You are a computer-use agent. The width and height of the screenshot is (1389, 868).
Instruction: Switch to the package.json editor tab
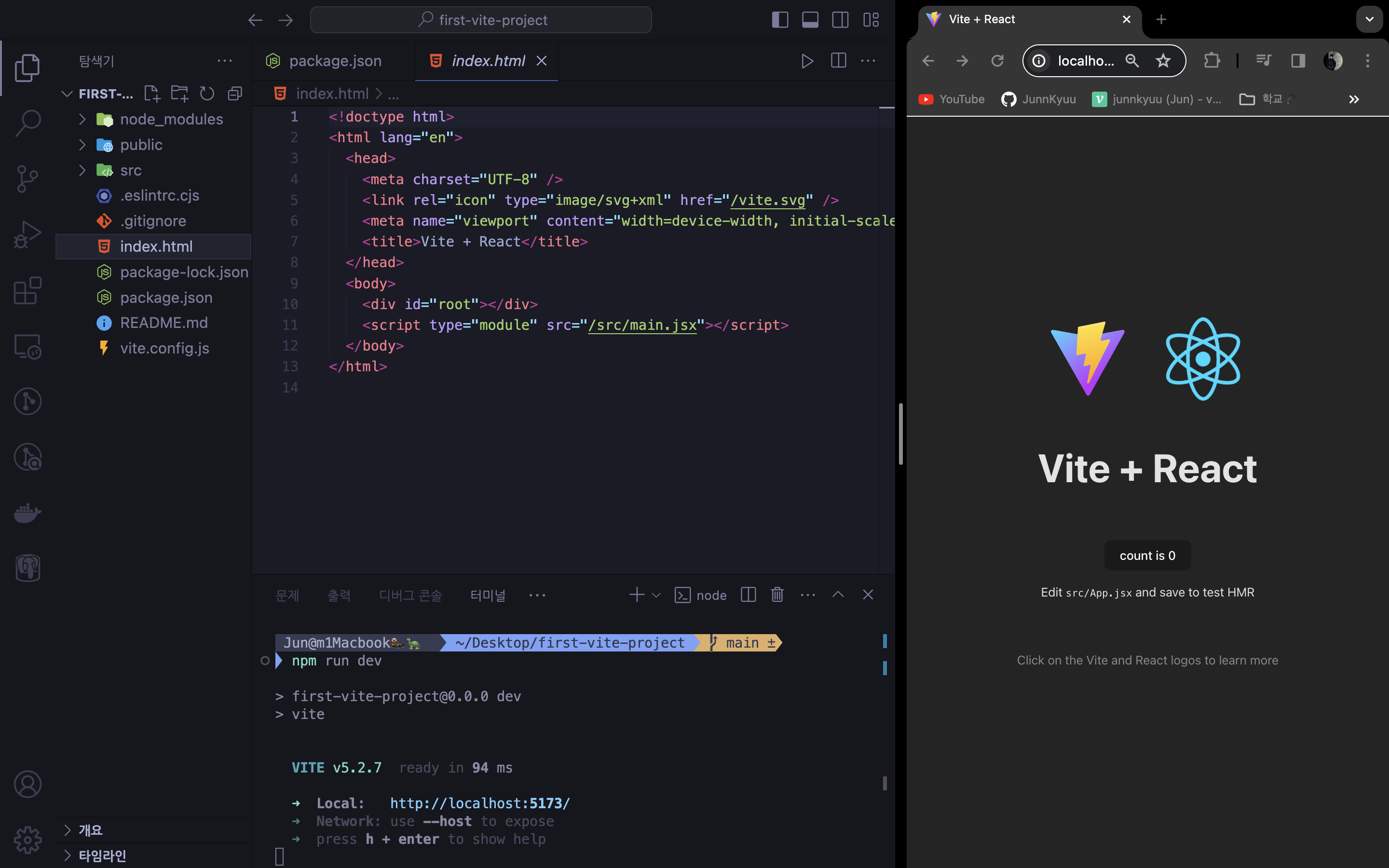(x=335, y=61)
